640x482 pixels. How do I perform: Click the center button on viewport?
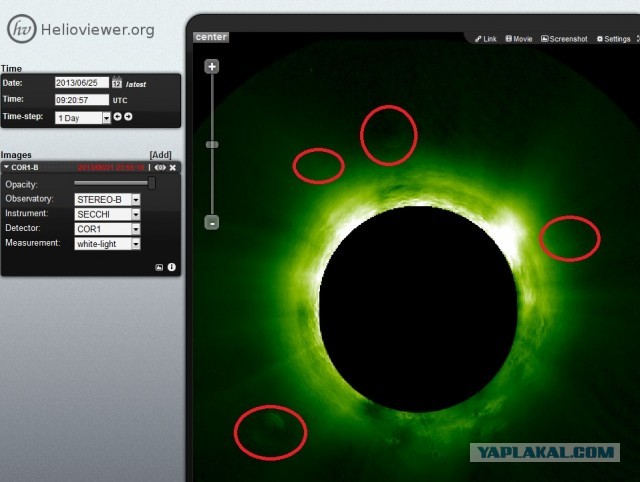coord(211,37)
